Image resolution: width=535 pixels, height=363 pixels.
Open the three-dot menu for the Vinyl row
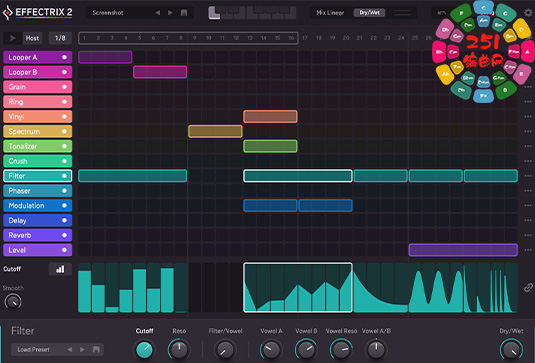coord(528,116)
